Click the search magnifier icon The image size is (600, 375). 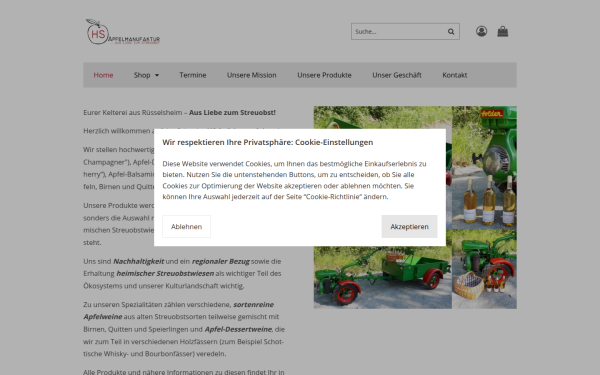tap(451, 32)
